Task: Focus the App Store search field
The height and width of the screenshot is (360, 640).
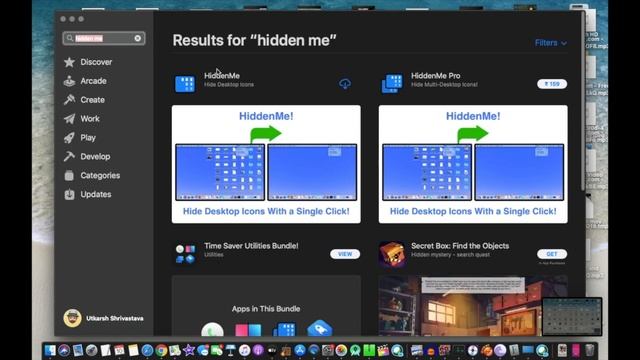Action: [x=104, y=38]
